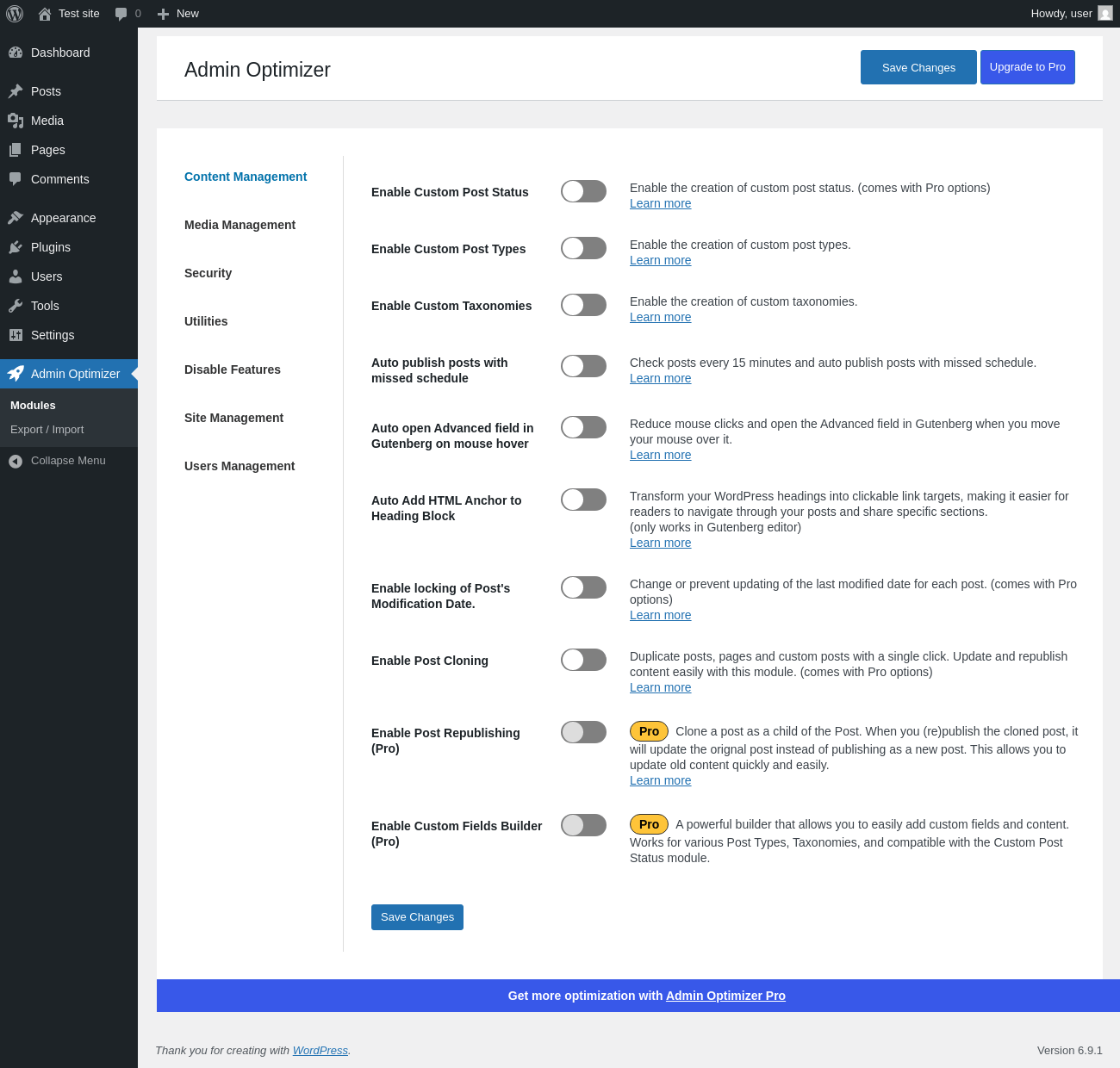Click Collapse Menu label in sidebar
The height and width of the screenshot is (1068, 1120).
tap(68, 461)
